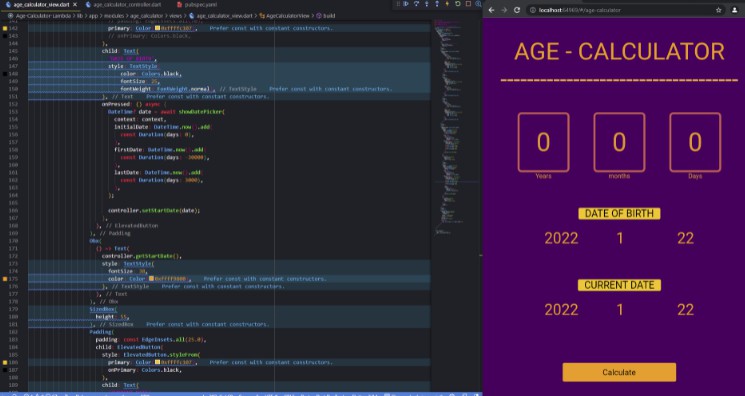Open color picker swatch on line 175
This screenshot has height=396, width=745.
151,279
